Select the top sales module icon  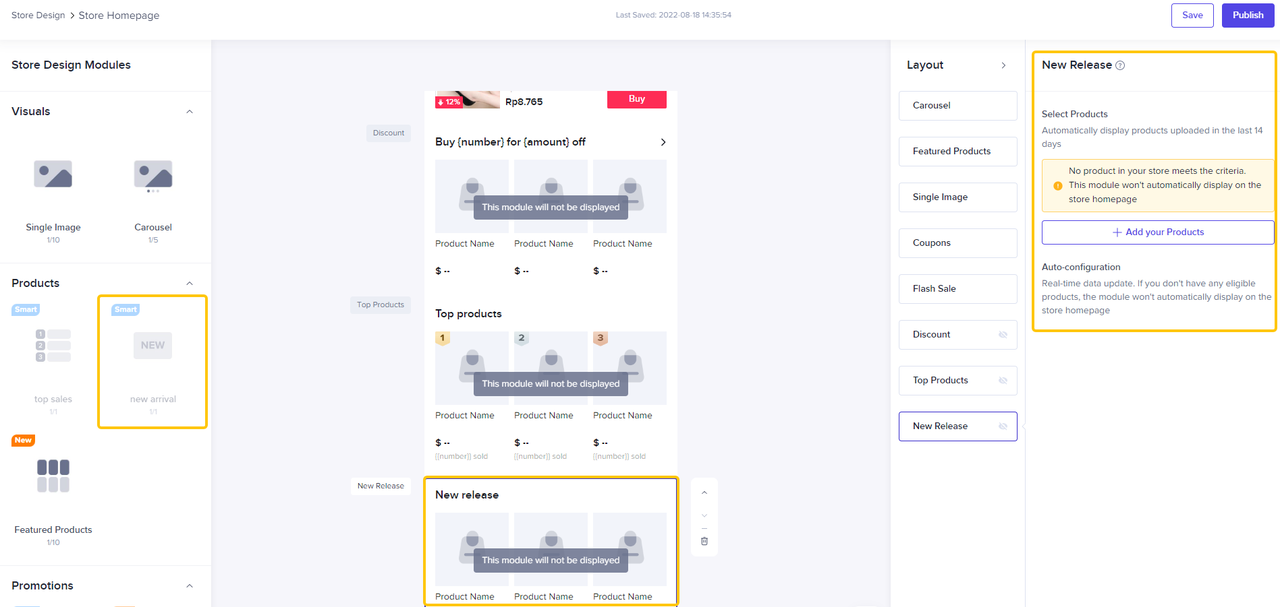pyautogui.click(x=53, y=345)
